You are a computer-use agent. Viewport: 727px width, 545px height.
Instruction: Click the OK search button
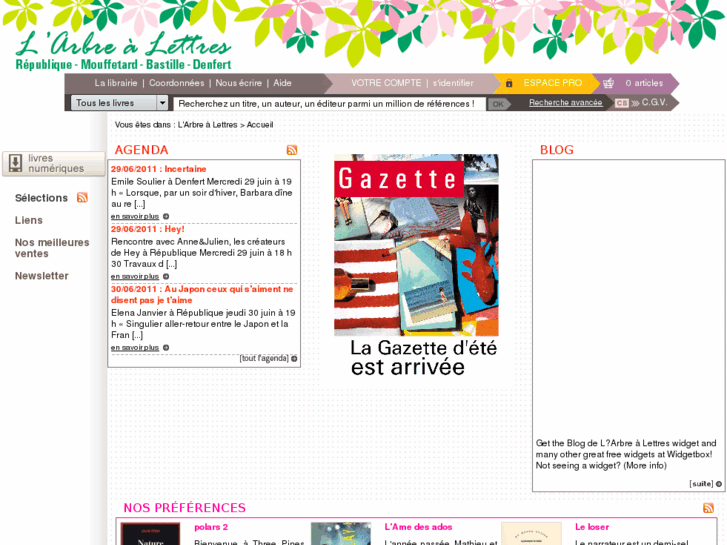(x=498, y=104)
